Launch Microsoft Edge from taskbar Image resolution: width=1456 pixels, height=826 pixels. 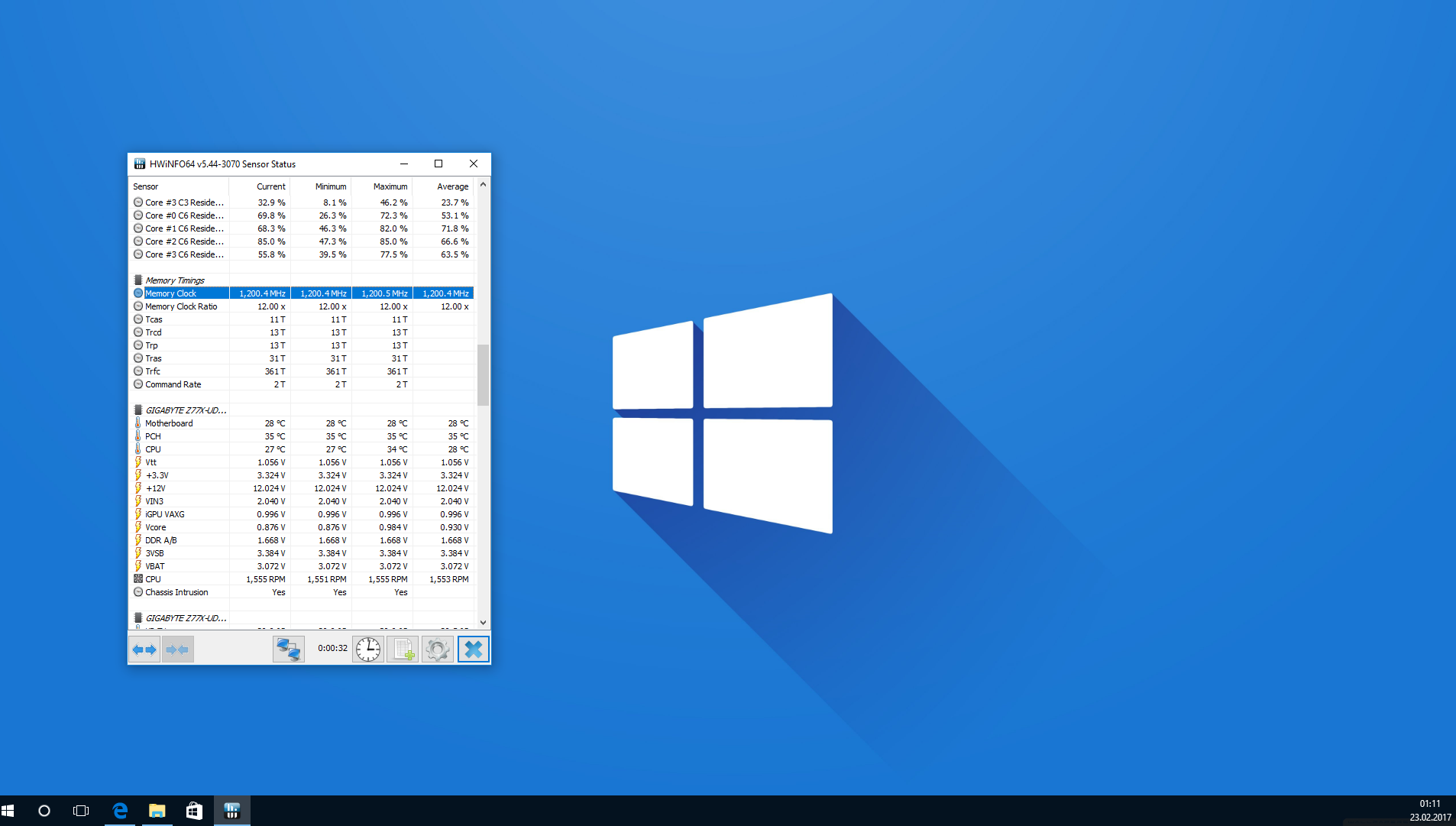click(x=120, y=811)
